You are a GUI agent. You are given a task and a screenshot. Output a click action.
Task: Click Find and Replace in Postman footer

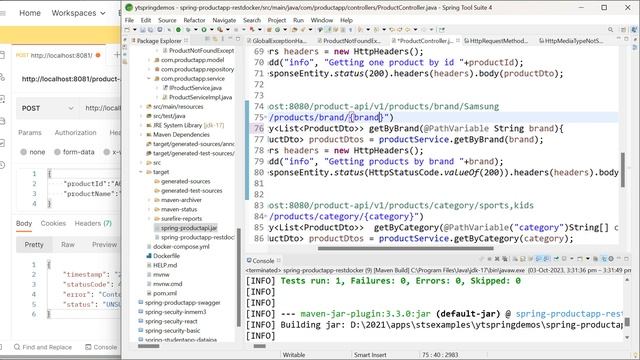(43, 347)
